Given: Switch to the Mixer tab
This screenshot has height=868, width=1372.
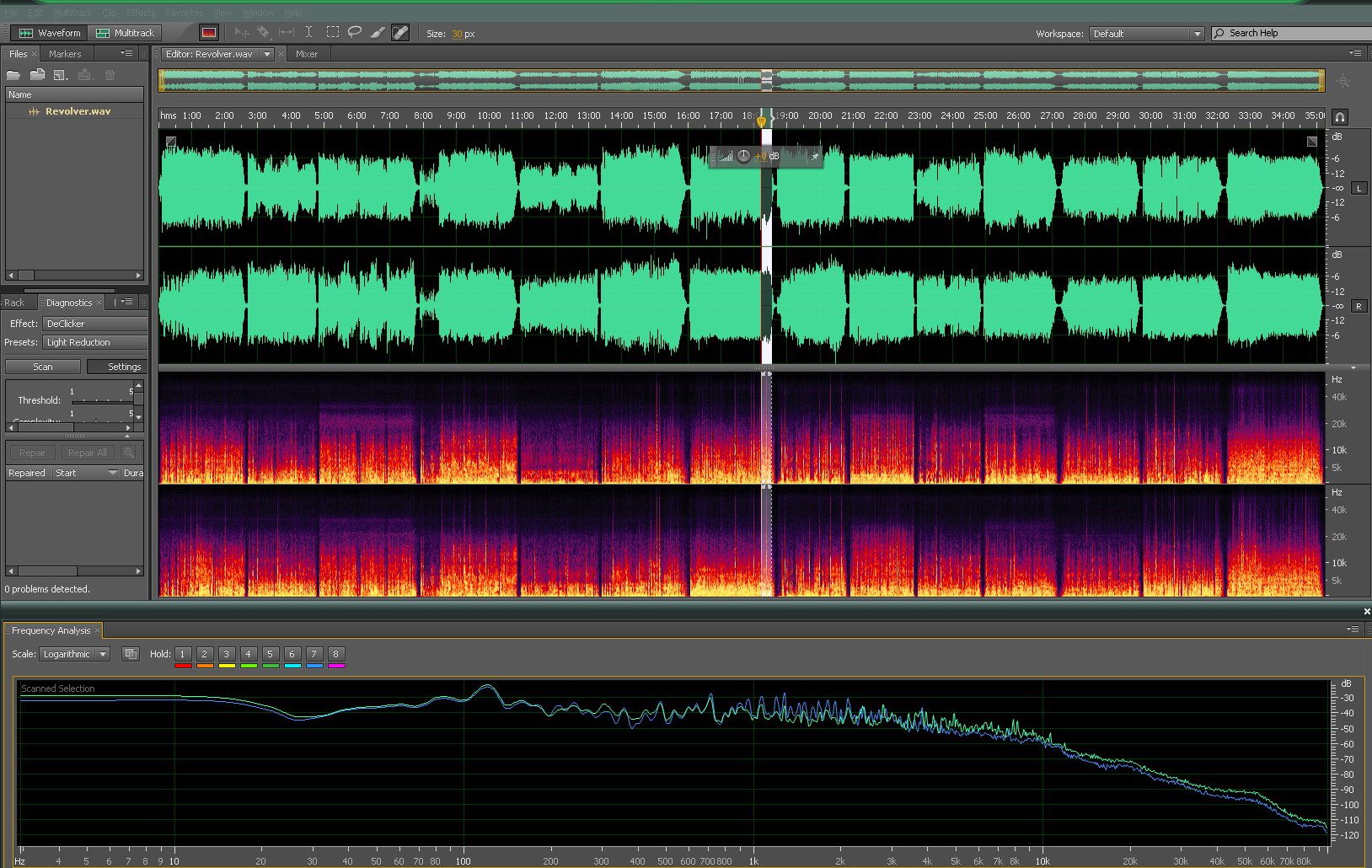Looking at the screenshot, I should (x=307, y=54).
